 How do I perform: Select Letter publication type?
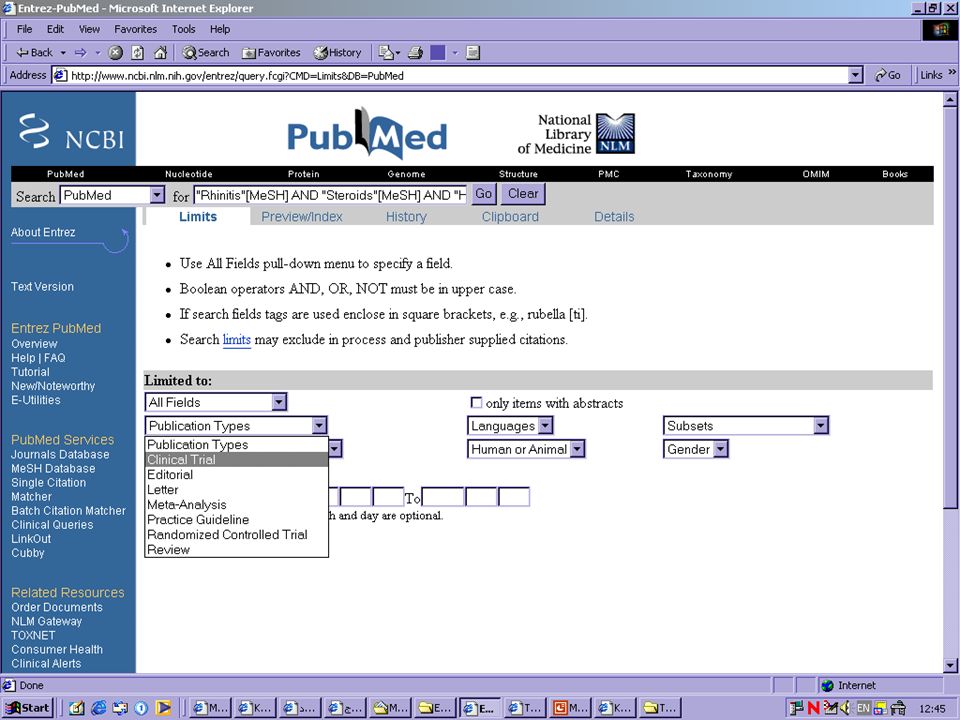coord(236,490)
